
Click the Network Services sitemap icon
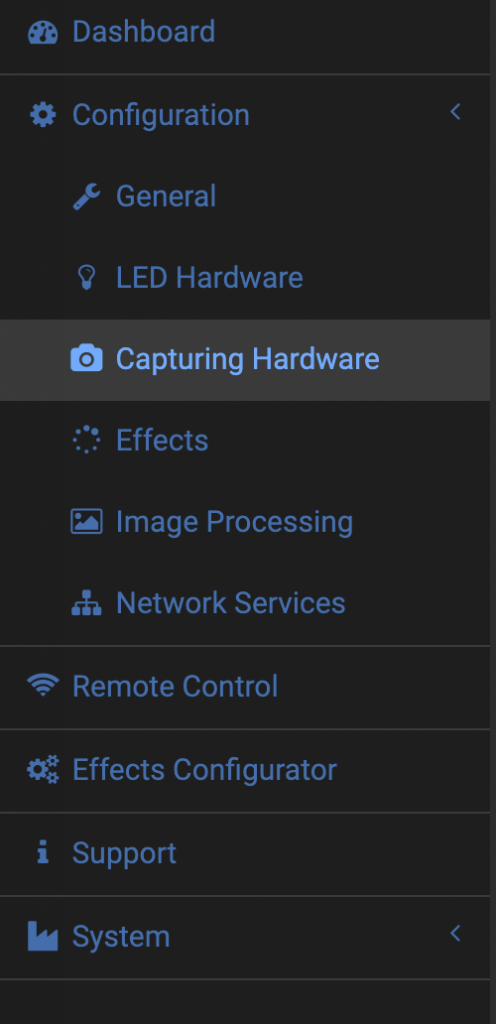[x=86, y=603]
